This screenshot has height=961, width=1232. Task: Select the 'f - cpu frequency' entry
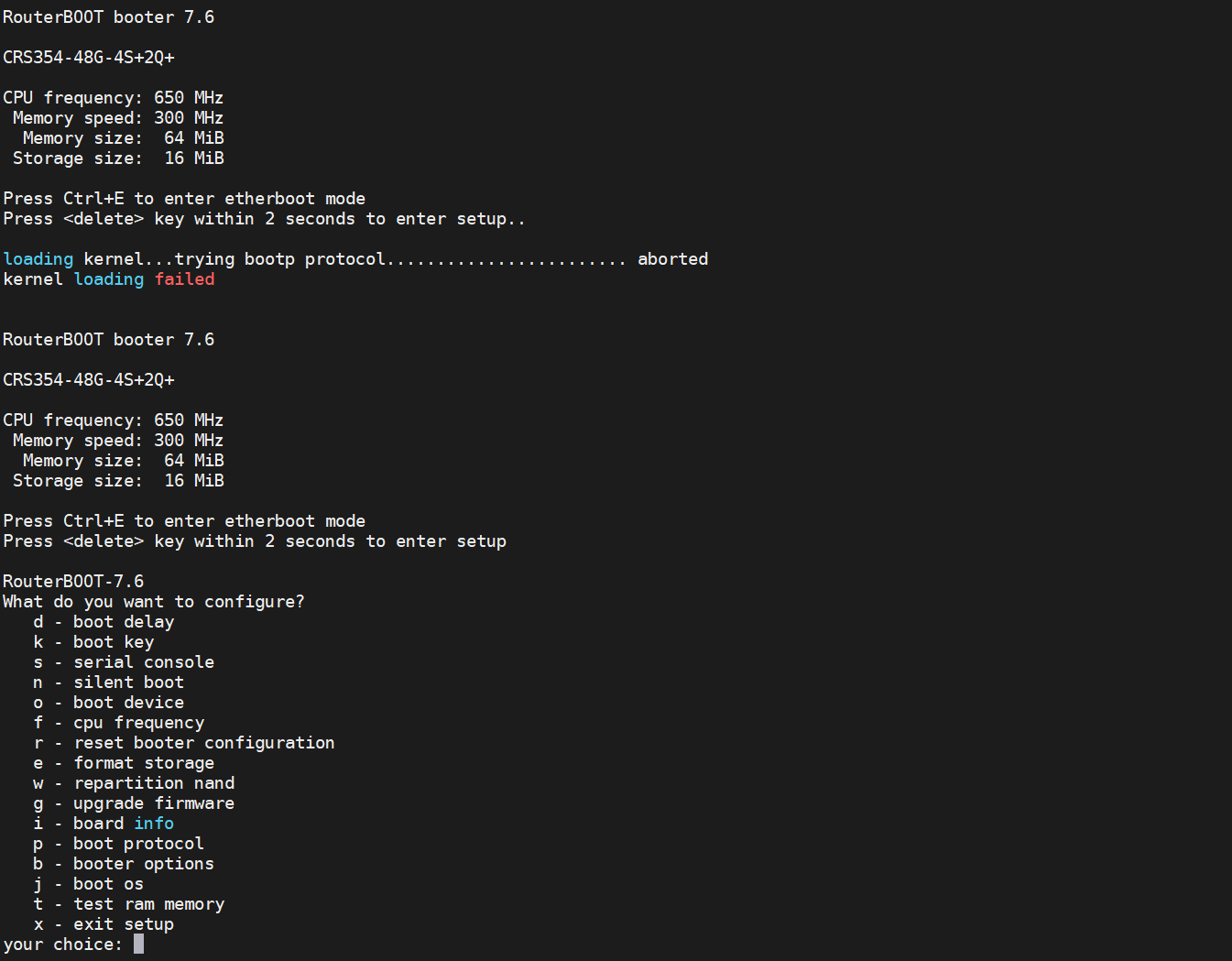pos(118,723)
